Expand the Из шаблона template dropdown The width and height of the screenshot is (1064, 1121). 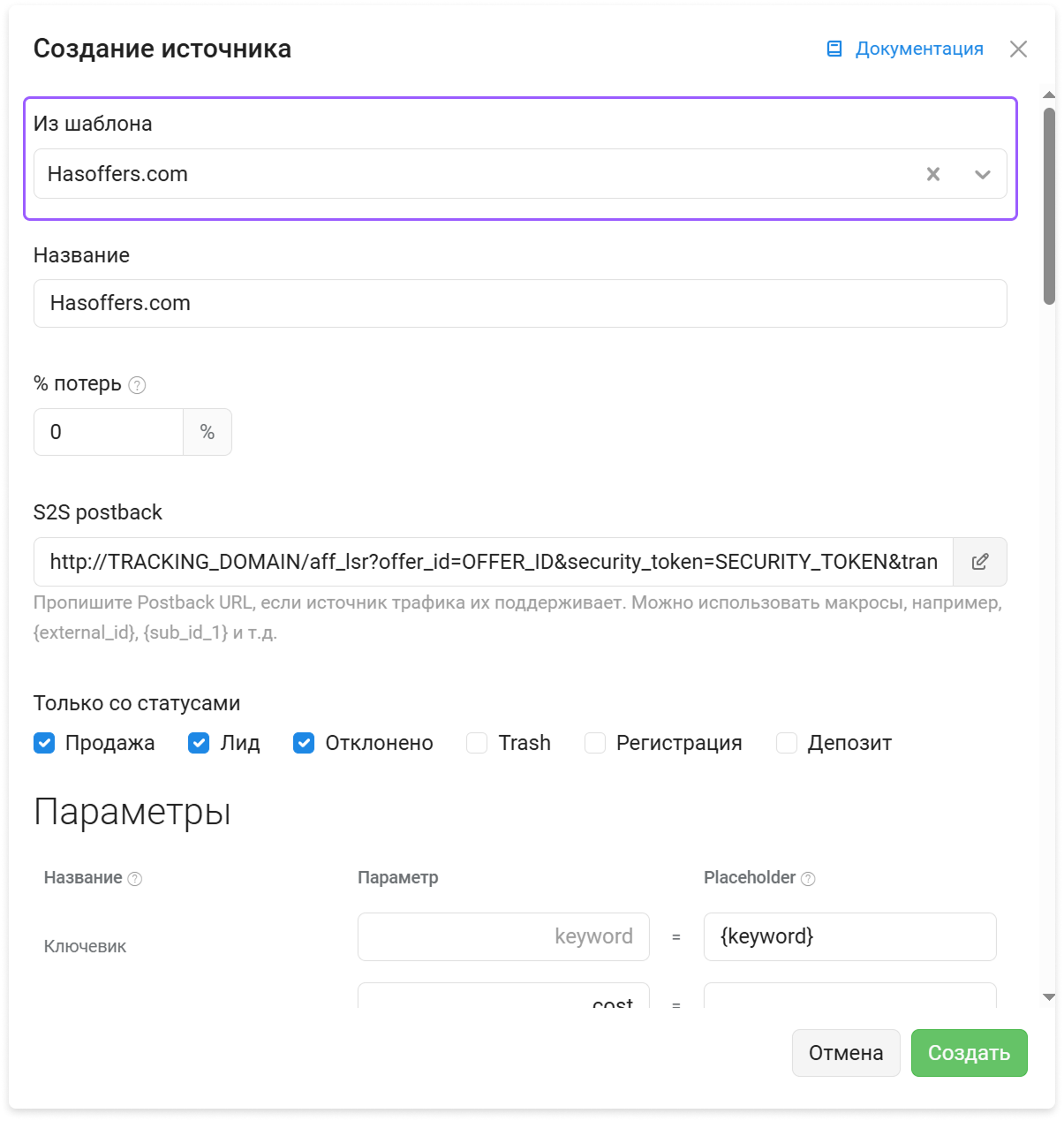tap(983, 174)
